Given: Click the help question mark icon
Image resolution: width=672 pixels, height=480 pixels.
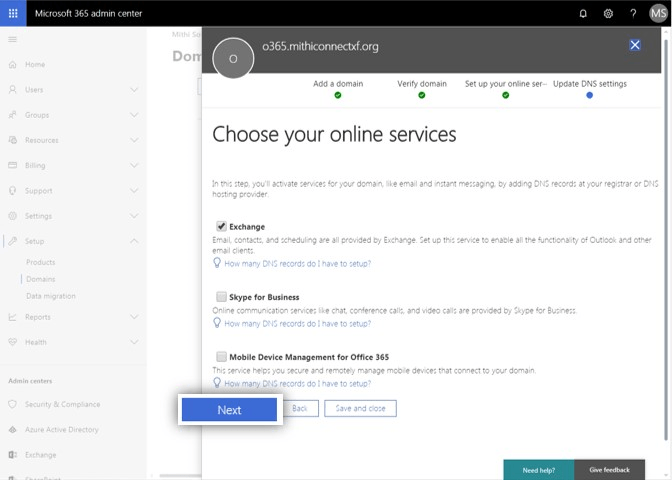Looking at the screenshot, I should 633,14.
